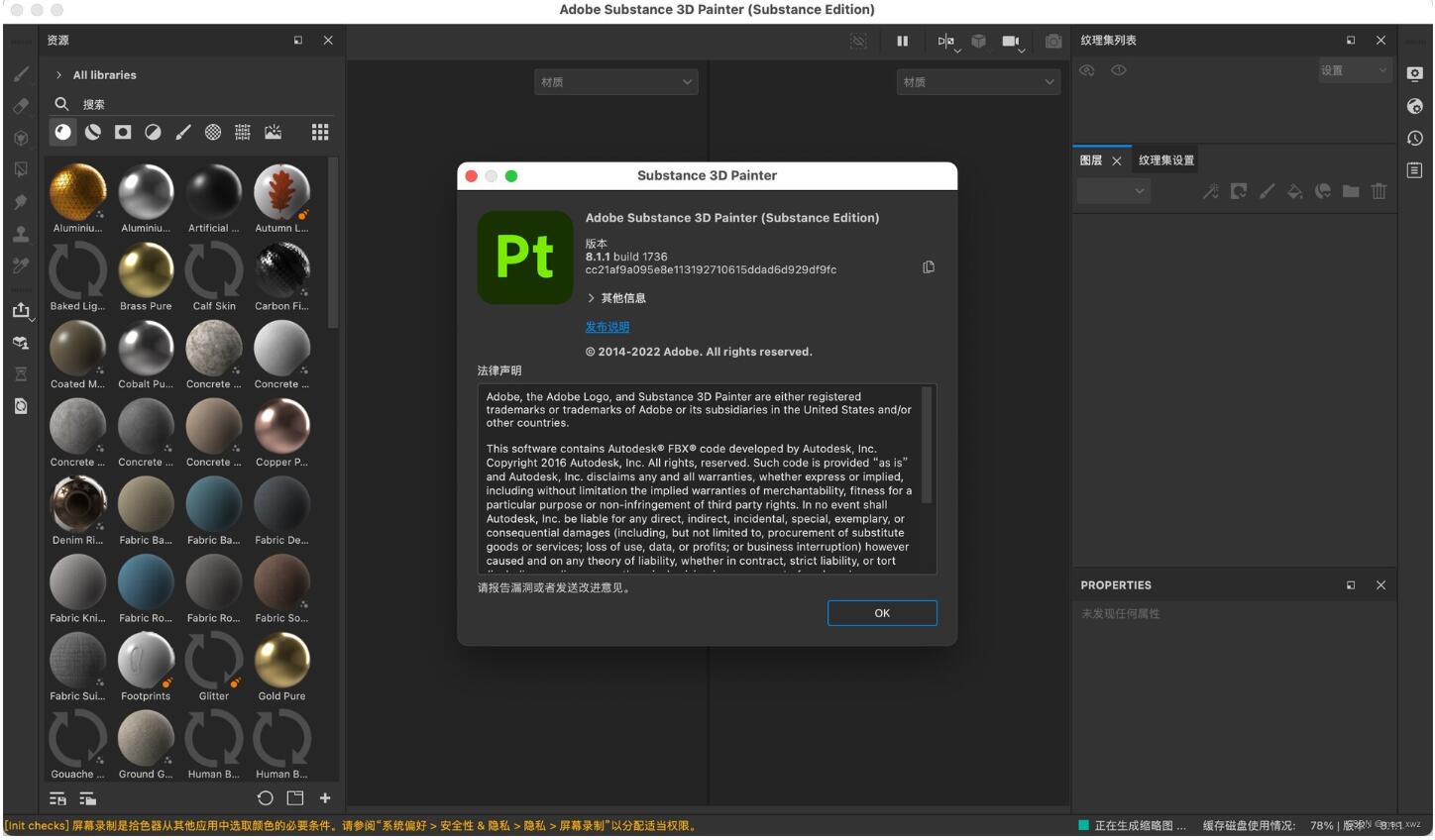
Task: Filter assets by Alphas
Action: click(x=213, y=132)
